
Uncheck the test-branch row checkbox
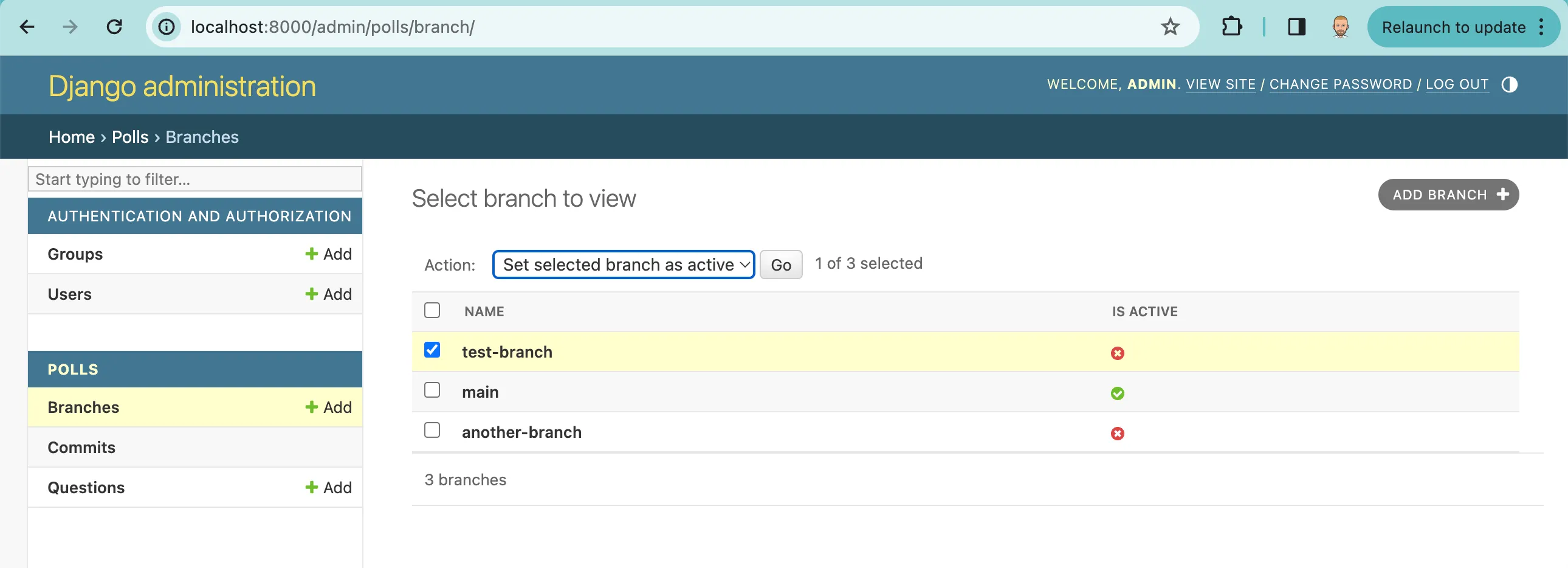click(x=432, y=350)
